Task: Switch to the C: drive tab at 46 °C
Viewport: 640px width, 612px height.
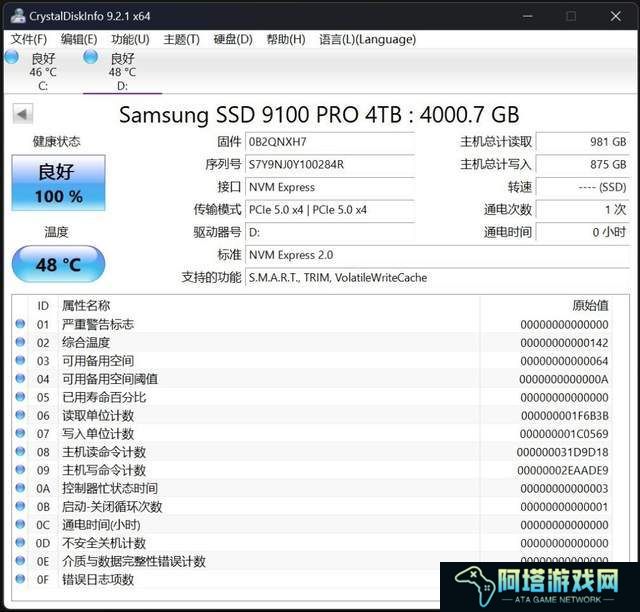Action: (43, 72)
